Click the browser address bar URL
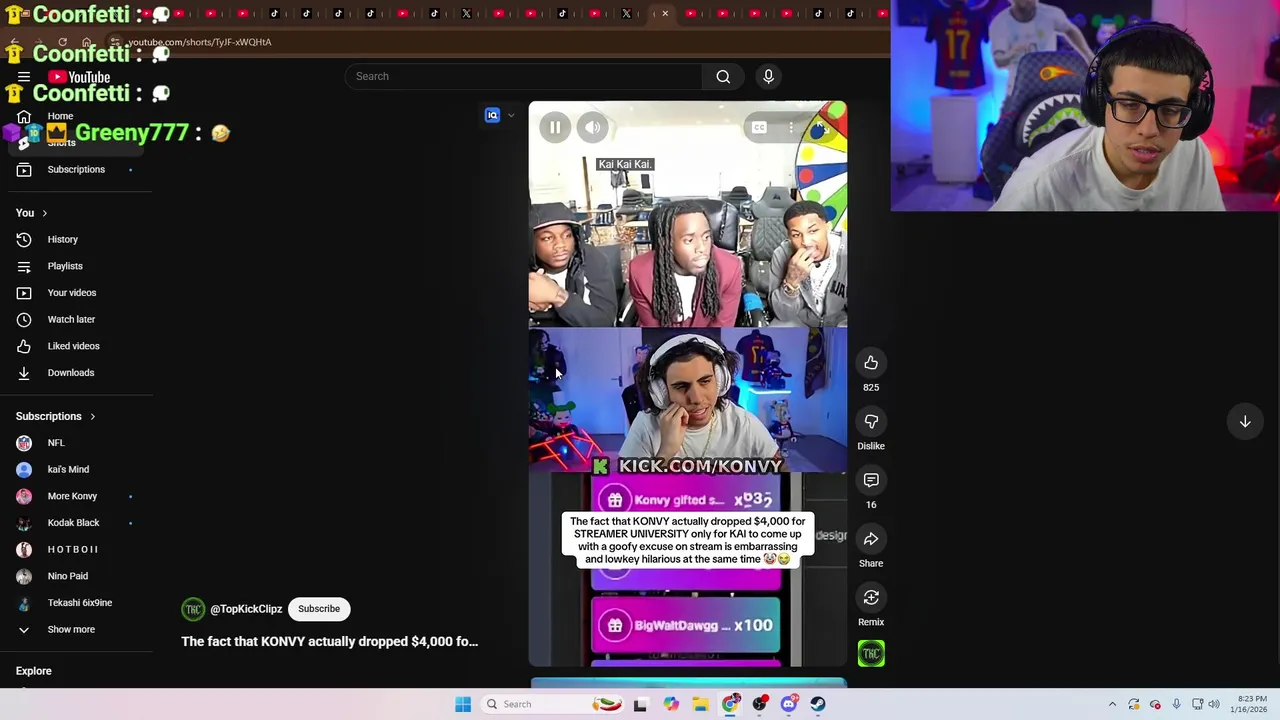 point(199,42)
